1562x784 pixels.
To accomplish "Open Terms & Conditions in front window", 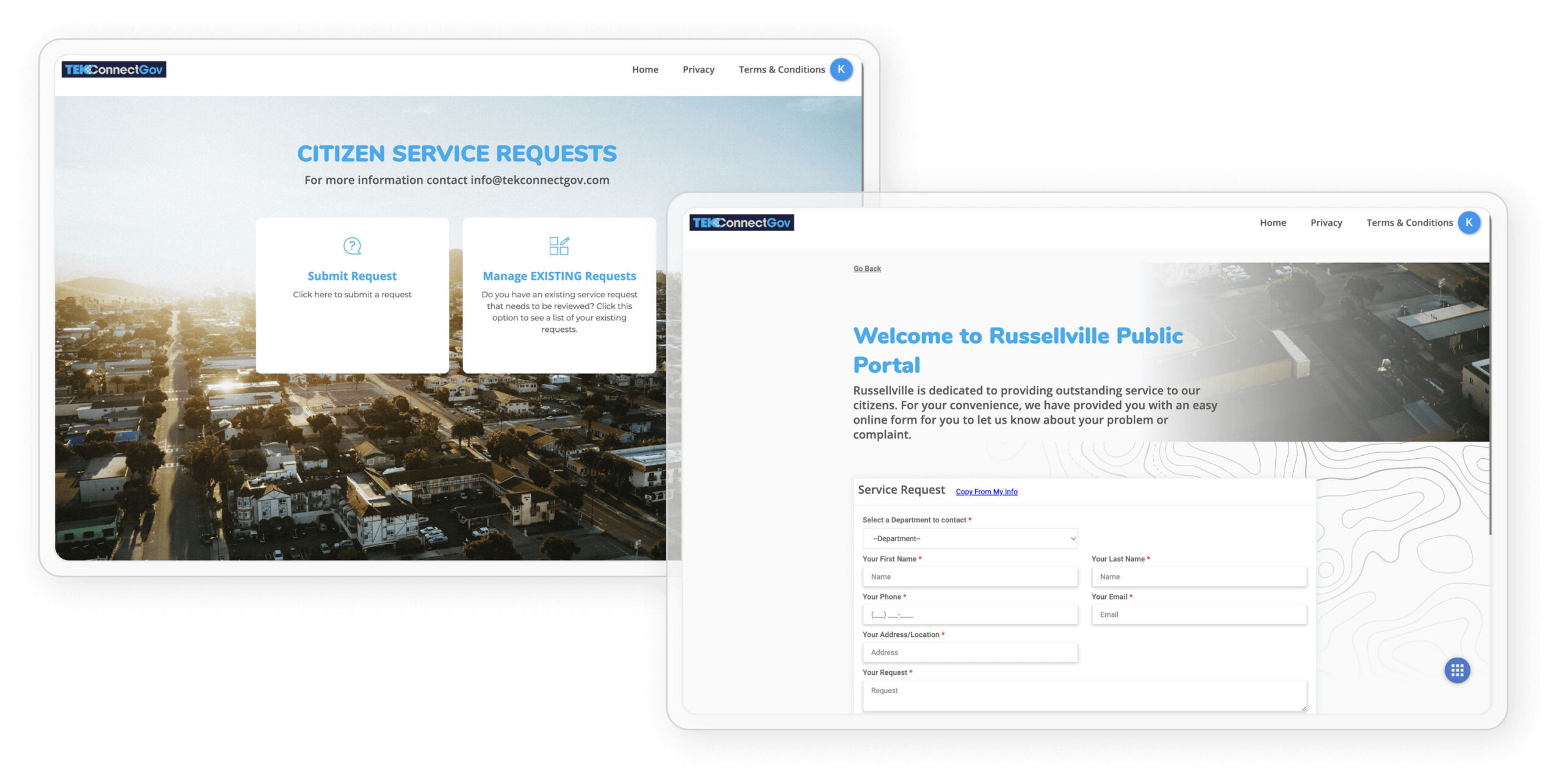I will (1409, 223).
